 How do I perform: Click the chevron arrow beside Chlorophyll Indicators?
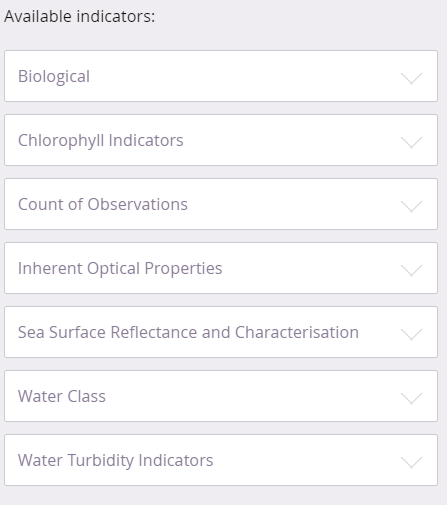[411, 142]
